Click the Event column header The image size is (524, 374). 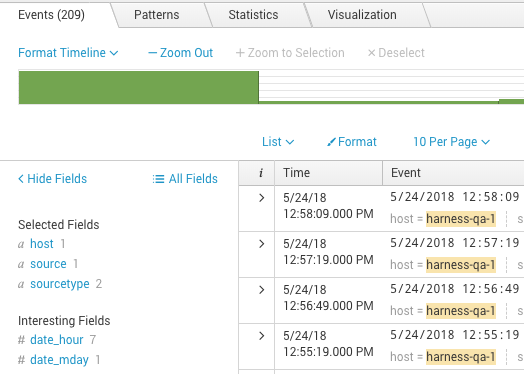(453, 173)
